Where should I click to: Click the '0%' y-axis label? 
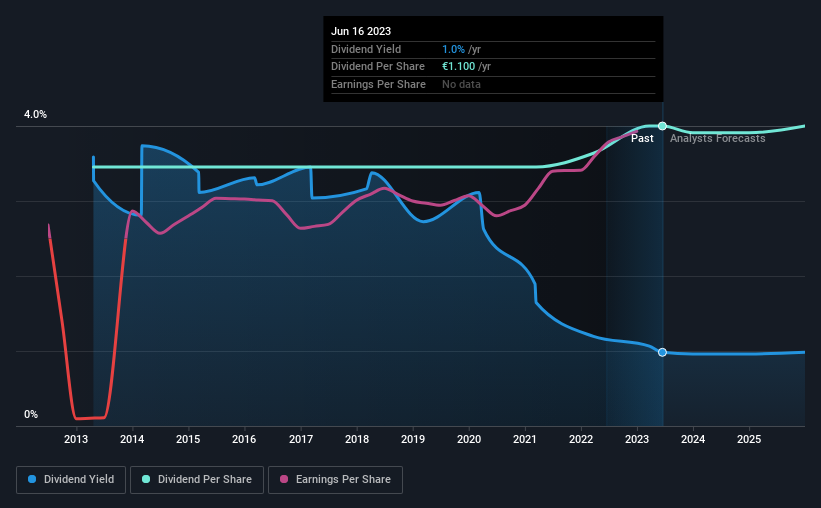click(31, 415)
